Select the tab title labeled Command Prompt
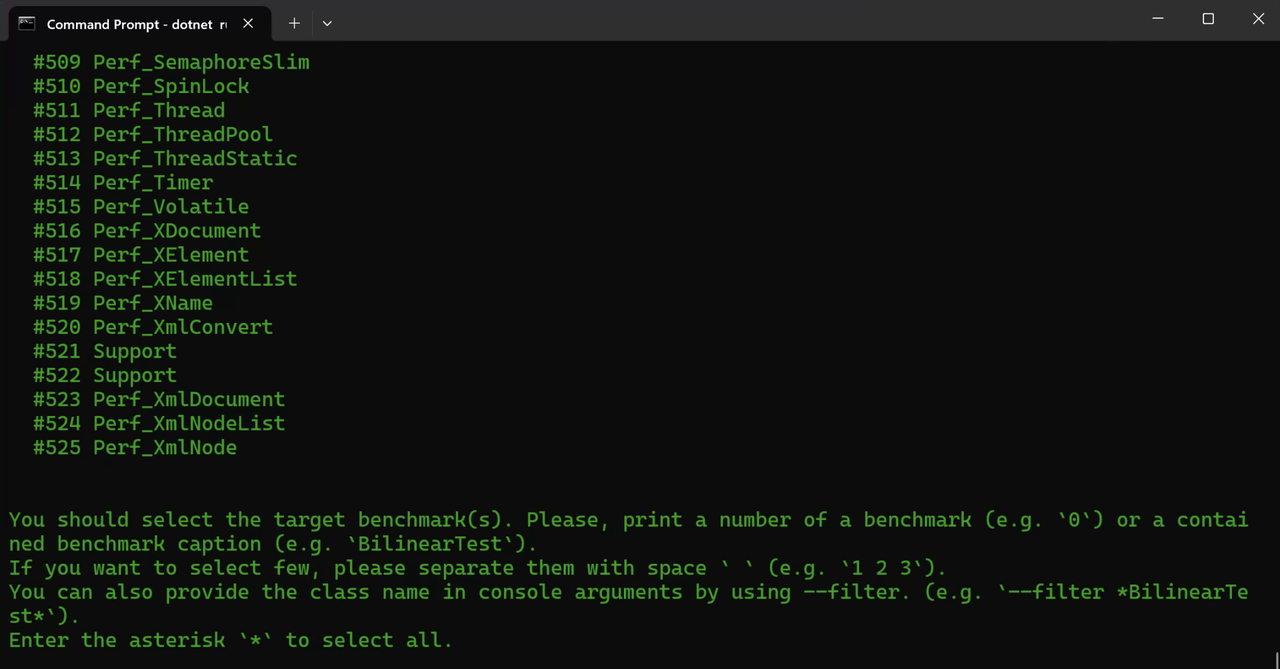The image size is (1280, 669). pyautogui.click(x=130, y=24)
